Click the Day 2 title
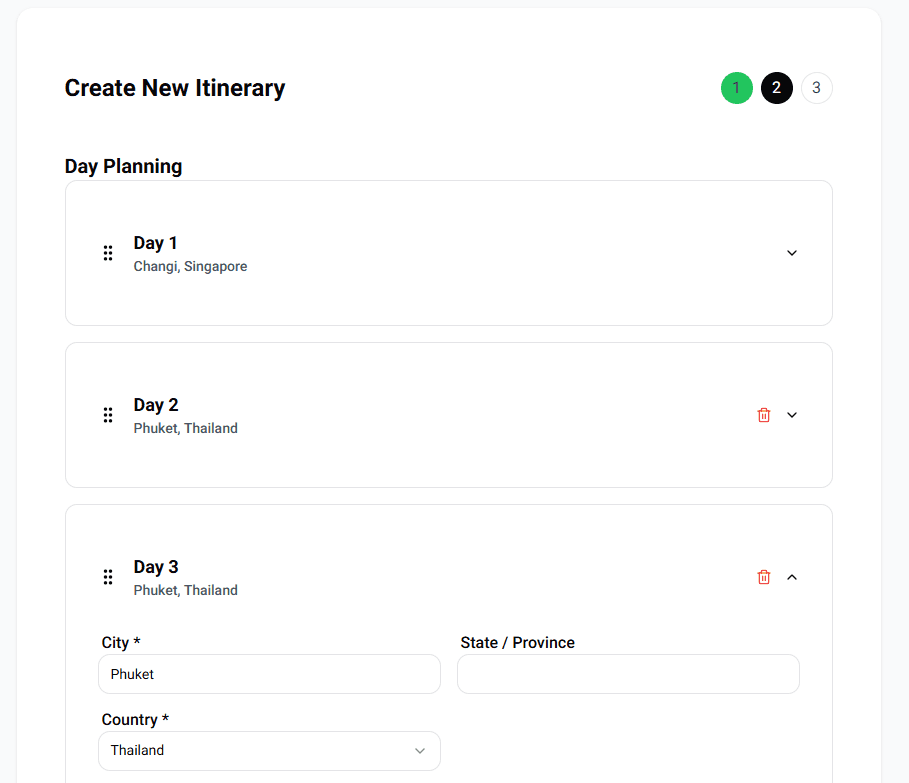 click(155, 405)
